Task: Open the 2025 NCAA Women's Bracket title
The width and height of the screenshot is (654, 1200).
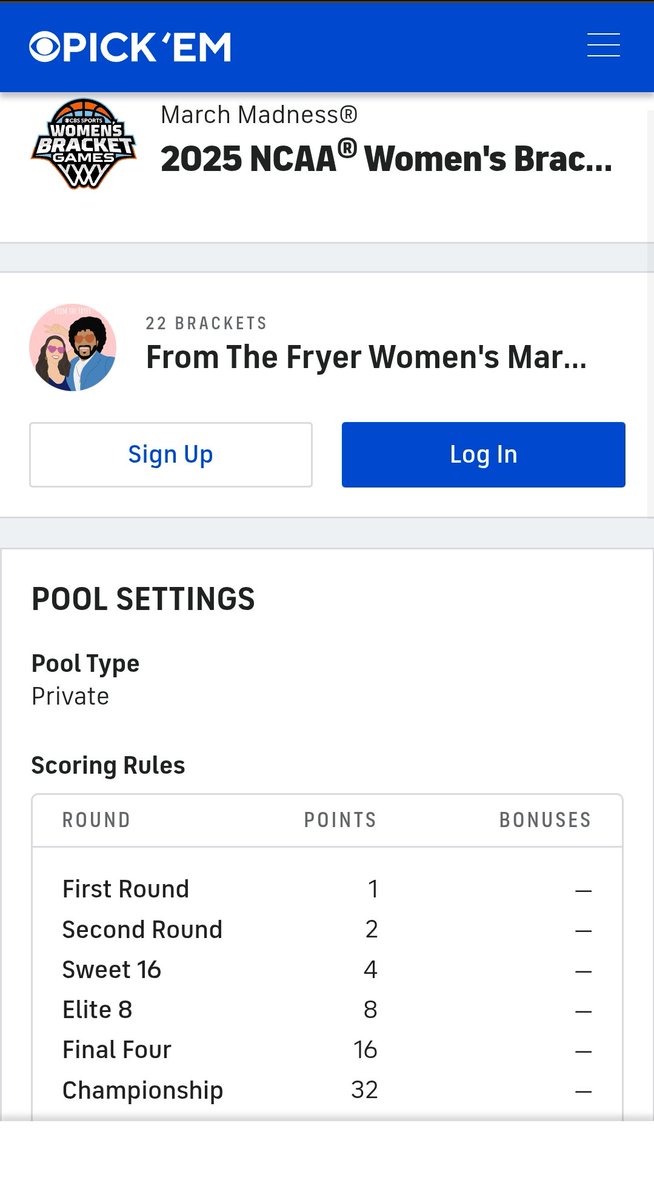Action: coord(386,158)
